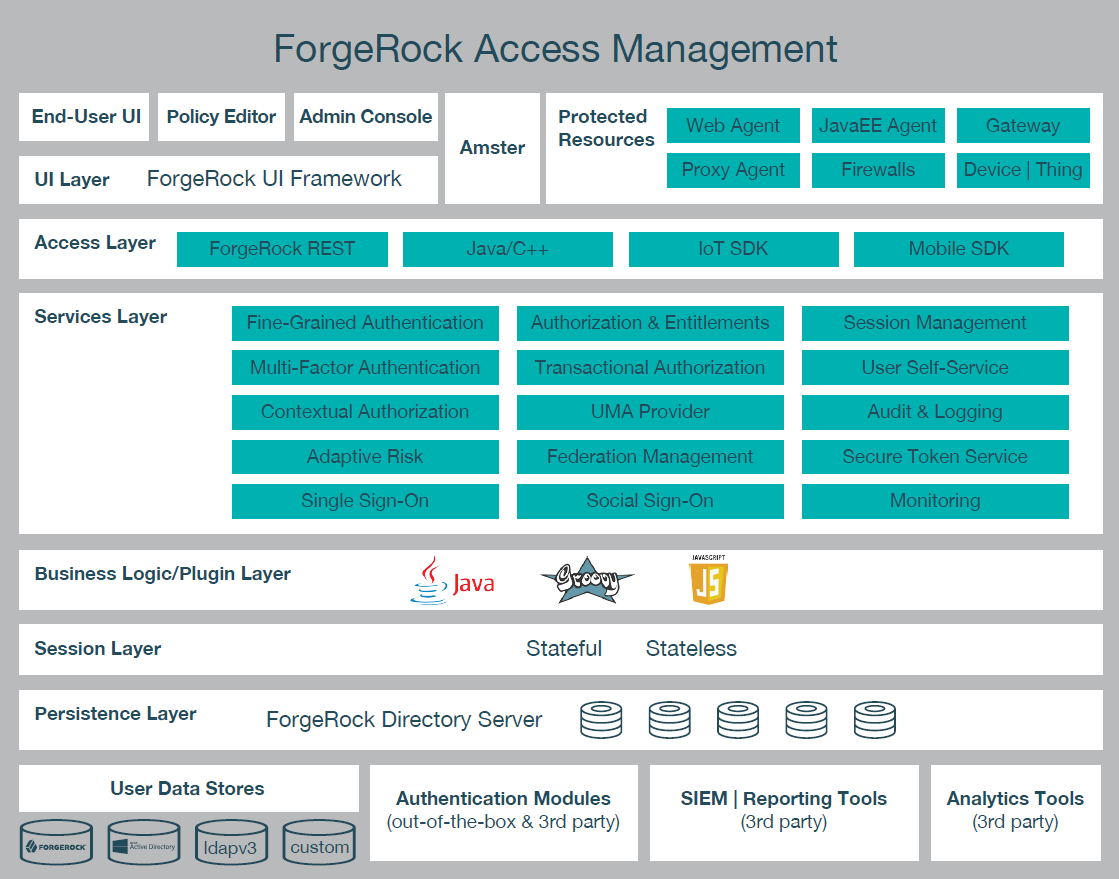Screen dimensions: 1119x879
Task: Click the Stateless session label
Action: coord(691,649)
